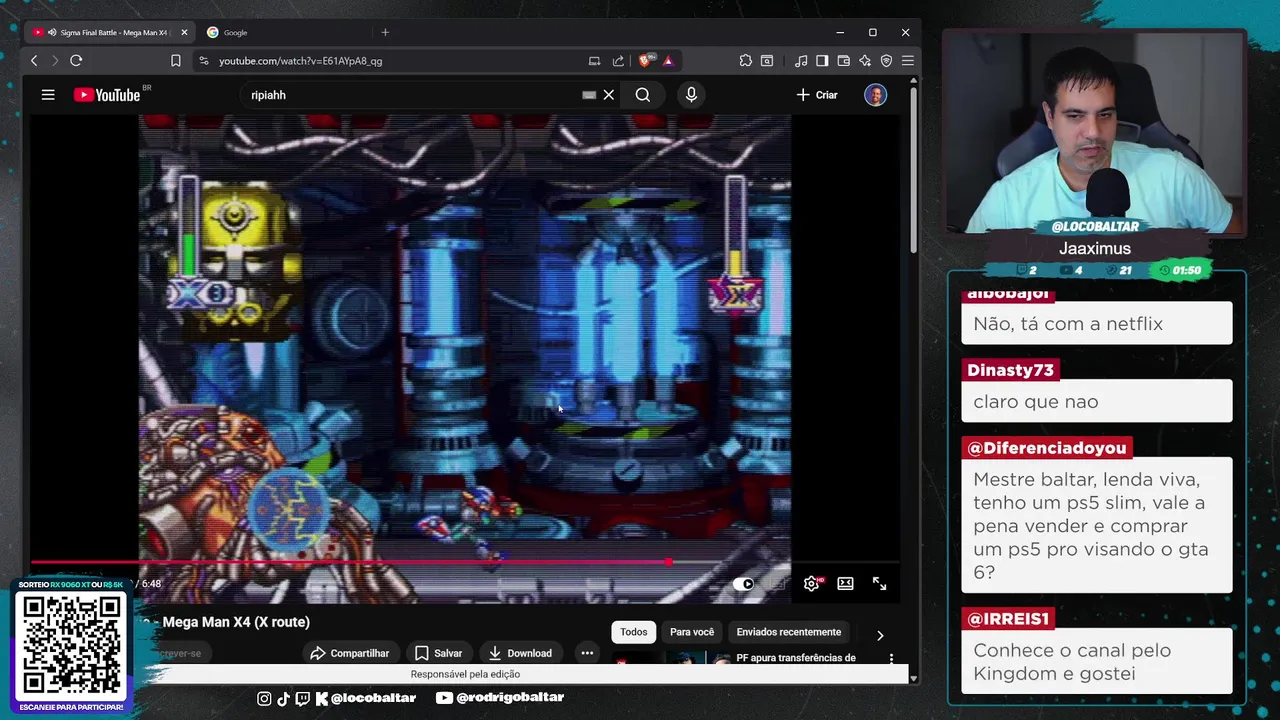Viewport: 1280px width, 720px height.
Task: Open the Brave Wallet icon
Action: [x=844, y=61]
